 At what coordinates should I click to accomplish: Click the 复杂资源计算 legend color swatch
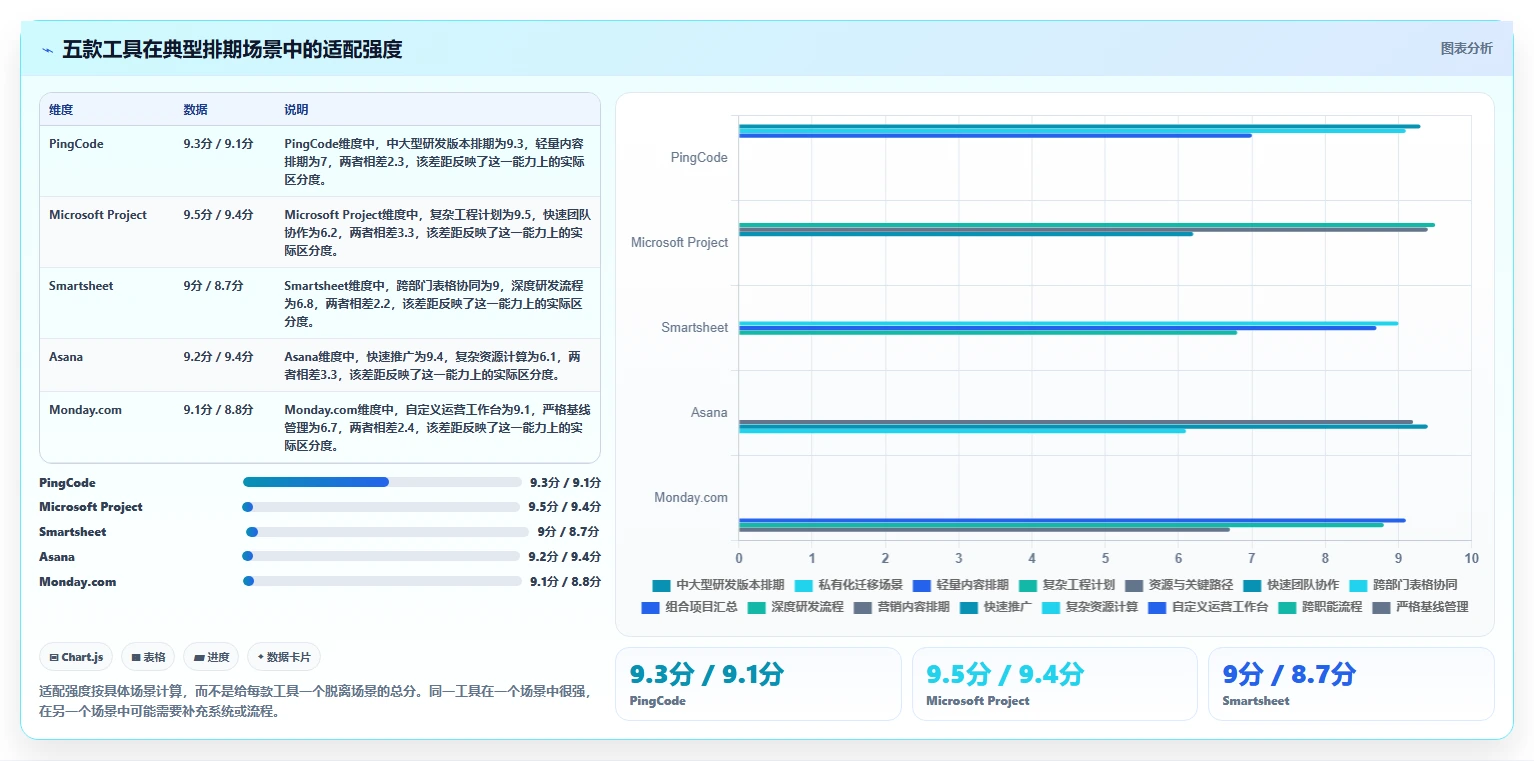click(1051, 607)
